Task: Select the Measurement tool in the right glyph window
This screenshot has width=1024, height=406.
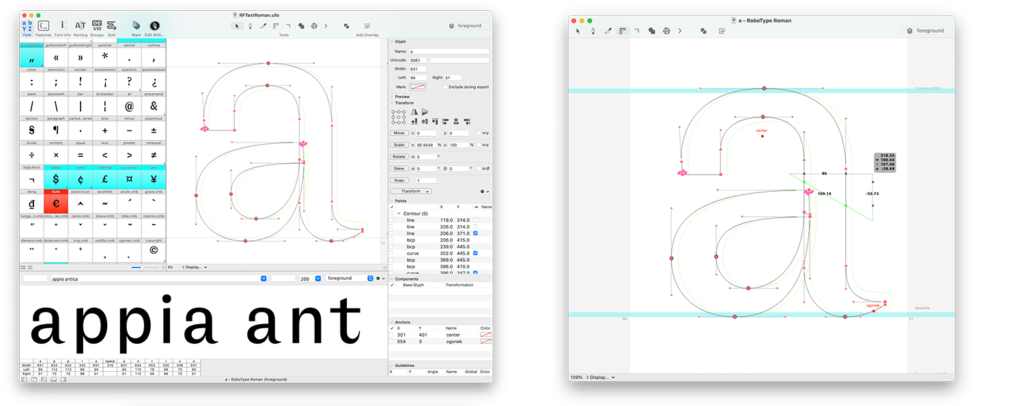Action: [x=622, y=31]
